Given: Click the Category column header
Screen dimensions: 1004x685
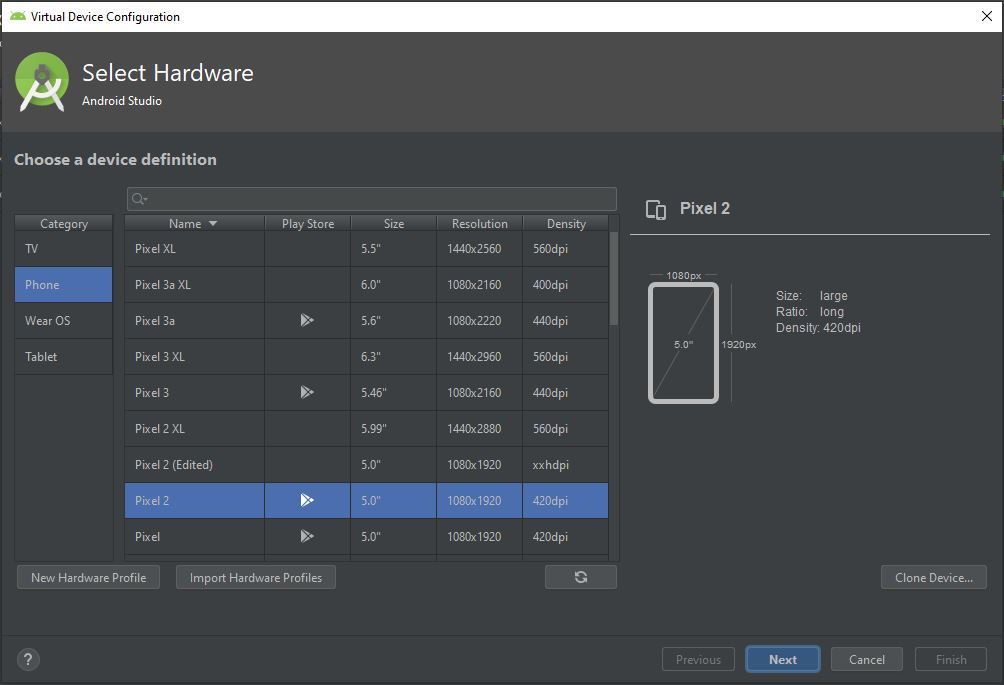Looking at the screenshot, I should point(63,223).
